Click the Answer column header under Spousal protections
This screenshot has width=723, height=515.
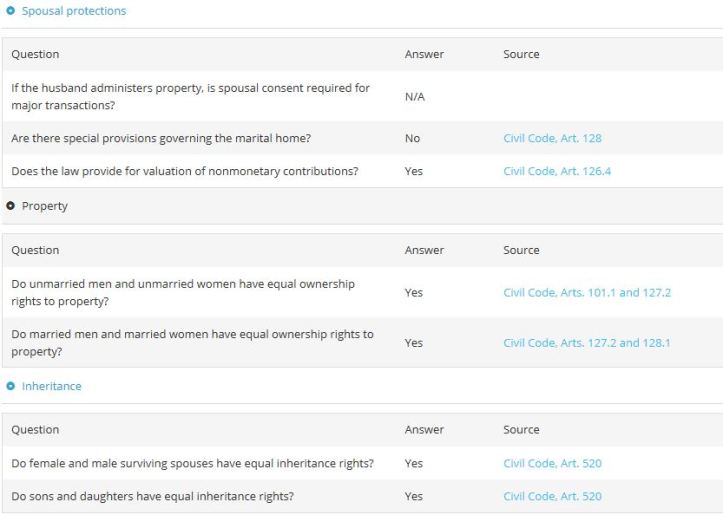[x=424, y=54]
